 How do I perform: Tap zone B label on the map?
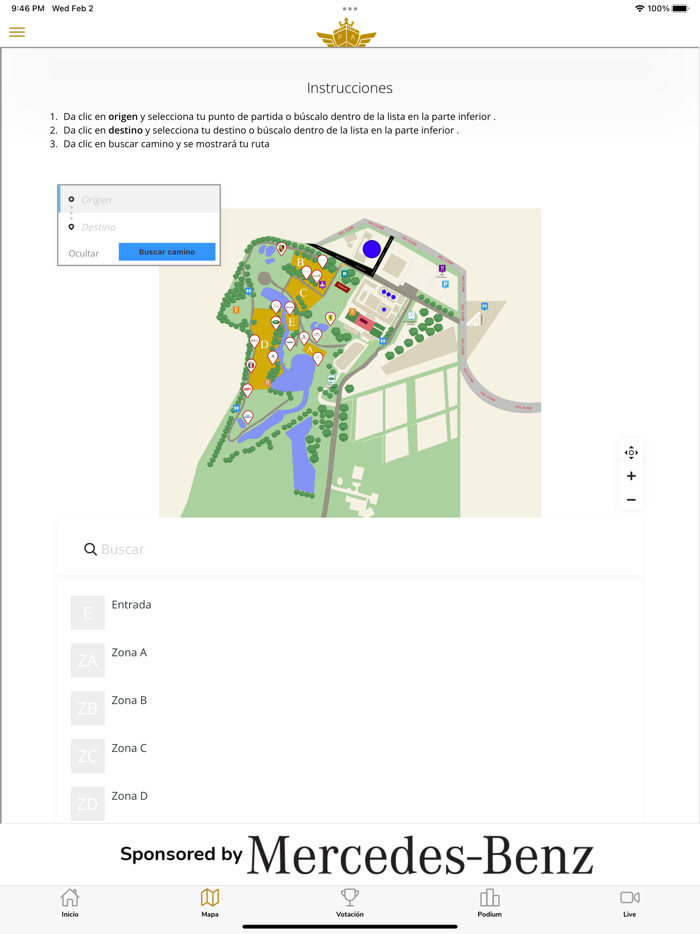[300, 262]
